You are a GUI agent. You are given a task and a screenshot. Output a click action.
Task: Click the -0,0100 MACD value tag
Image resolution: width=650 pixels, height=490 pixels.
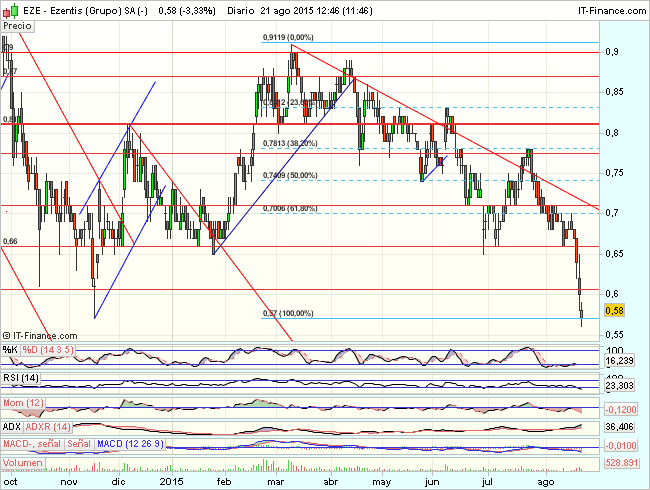(x=621, y=446)
